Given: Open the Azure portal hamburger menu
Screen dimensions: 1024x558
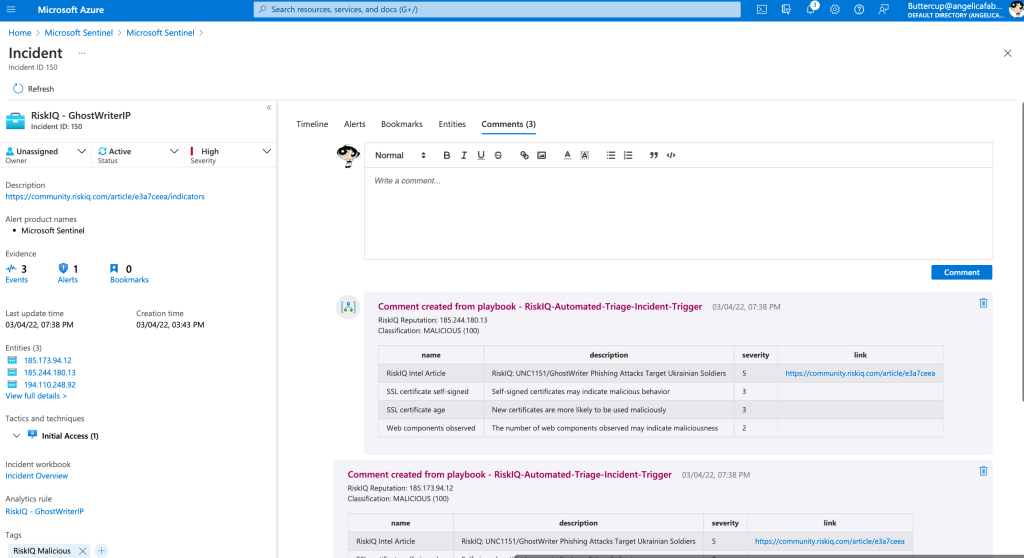Looking at the screenshot, I should (16, 9).
